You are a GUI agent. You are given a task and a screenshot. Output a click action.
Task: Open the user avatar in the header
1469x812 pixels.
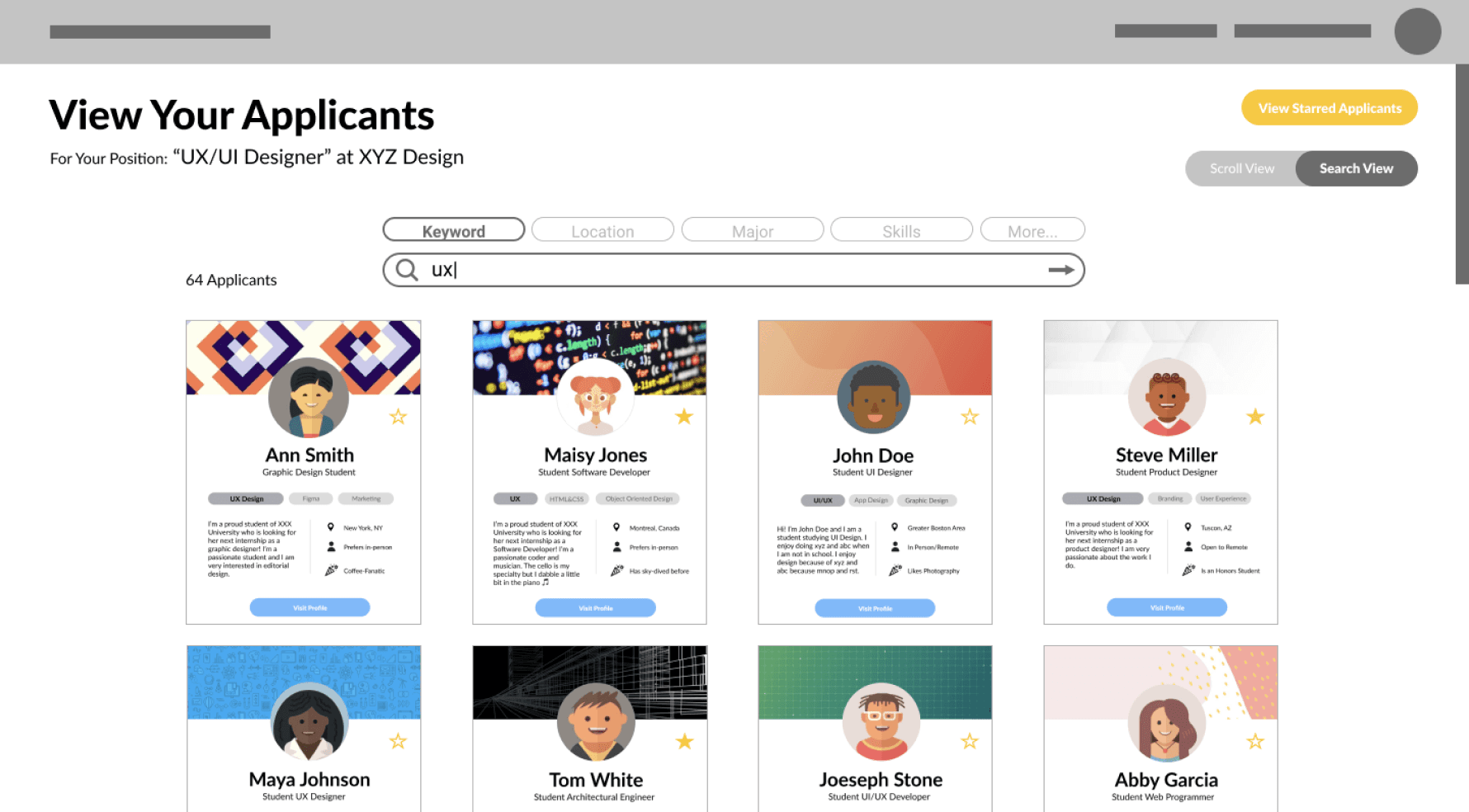click(1417, 31)
